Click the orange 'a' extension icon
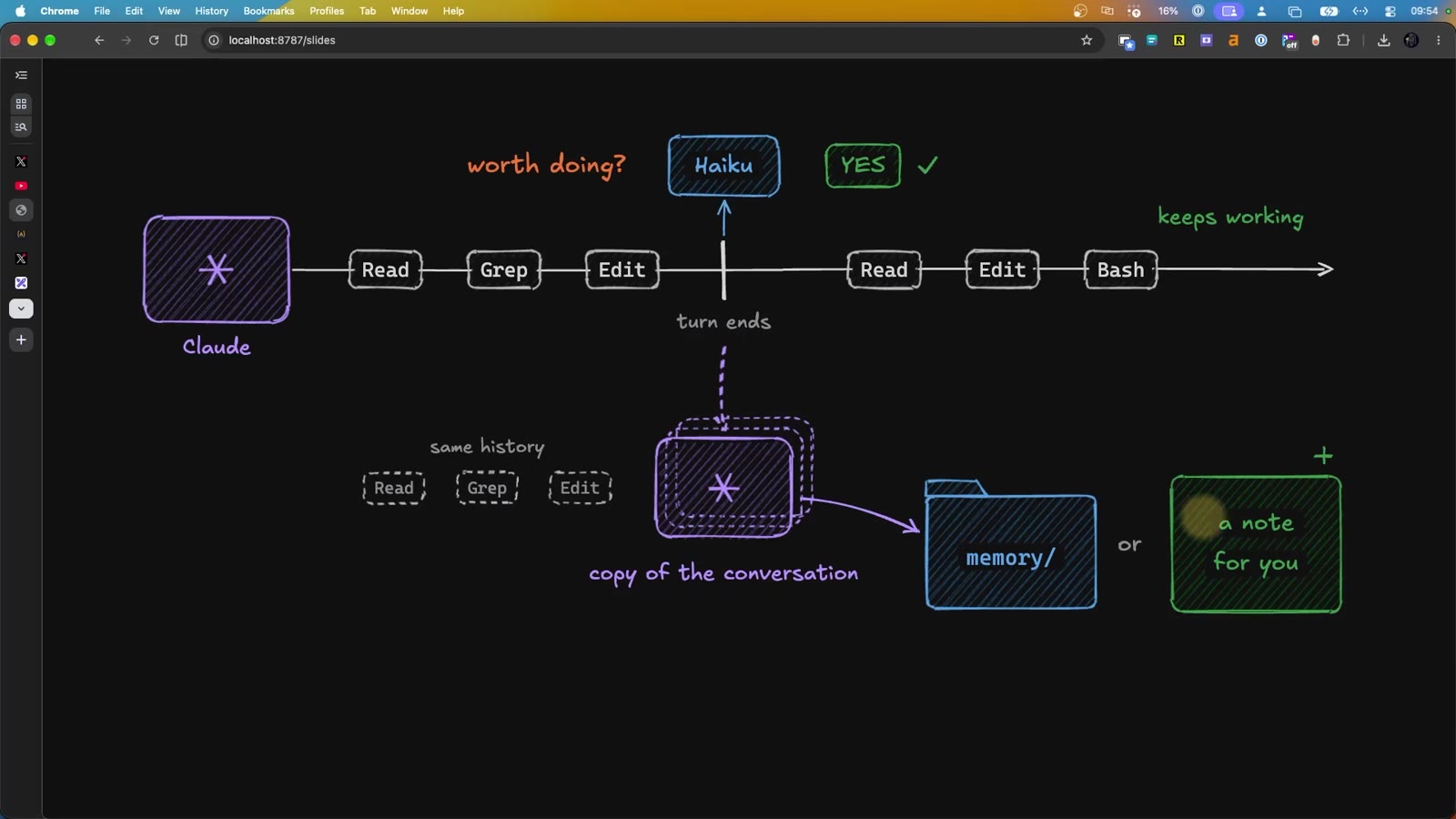The image size is (1456, 819). (x=1233, y=40)
